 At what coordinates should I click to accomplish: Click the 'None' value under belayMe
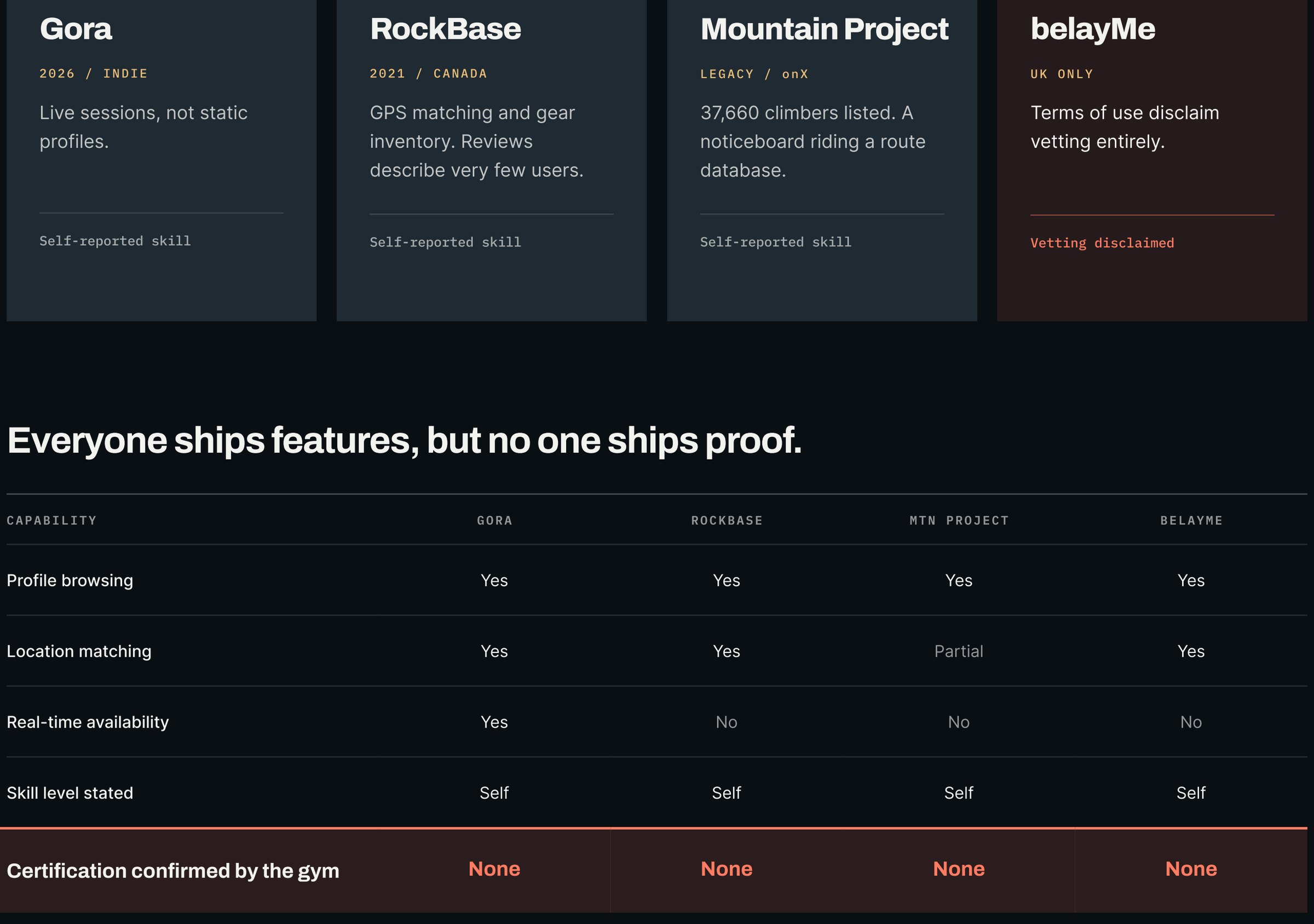(1191, 869)
